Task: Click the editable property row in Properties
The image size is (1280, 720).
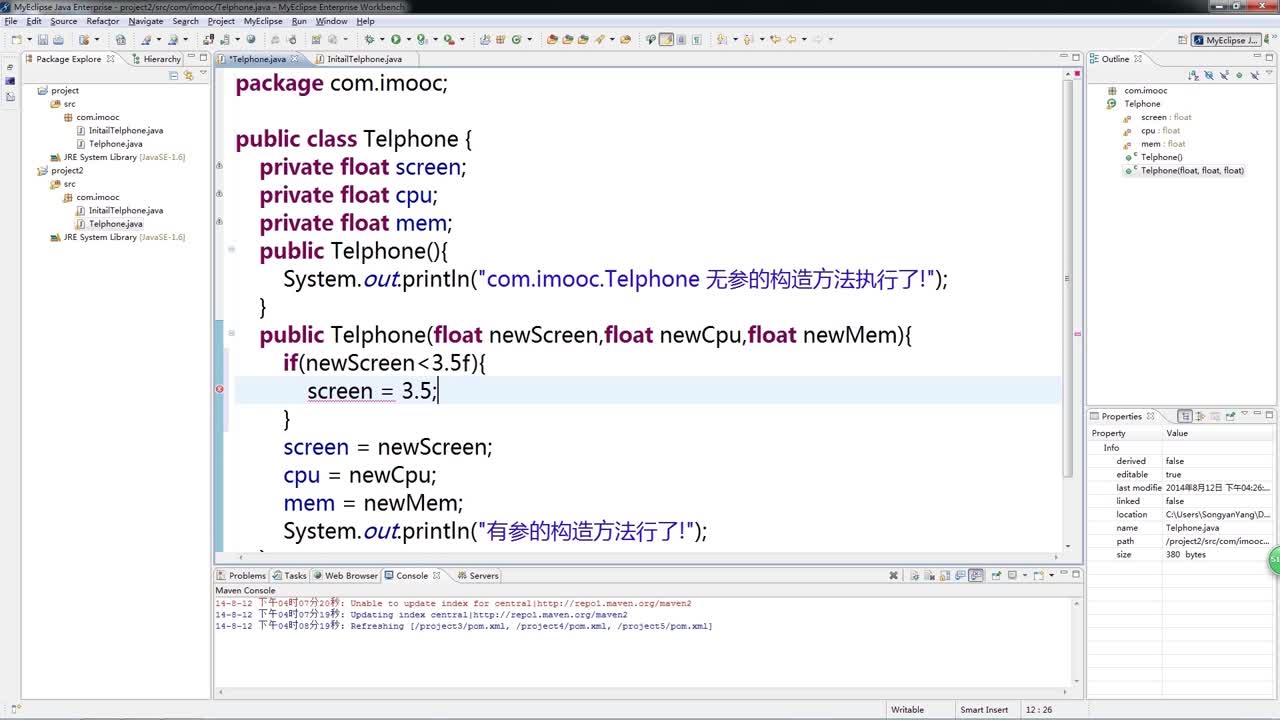Action: [x=1182, y=474]
